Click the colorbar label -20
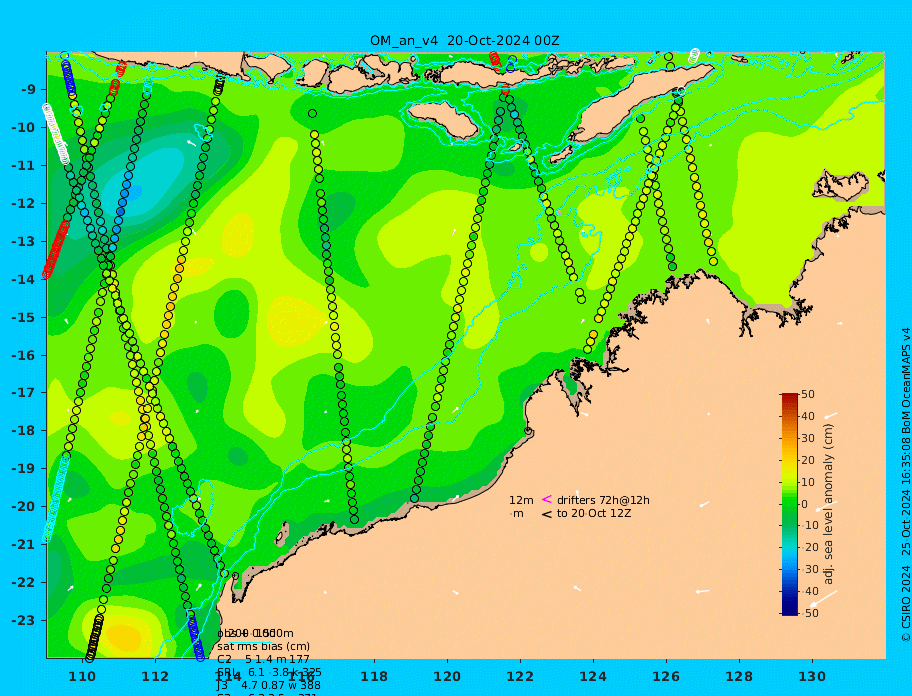This screenshot has width=912, height=696. tap(809, 548)
